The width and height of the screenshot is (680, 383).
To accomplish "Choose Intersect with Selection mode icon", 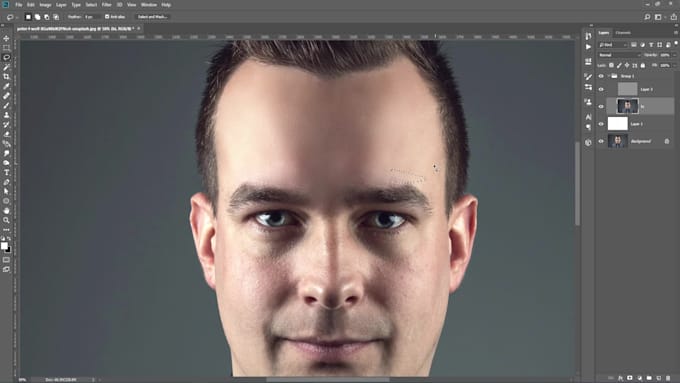I will click(56, 17).
